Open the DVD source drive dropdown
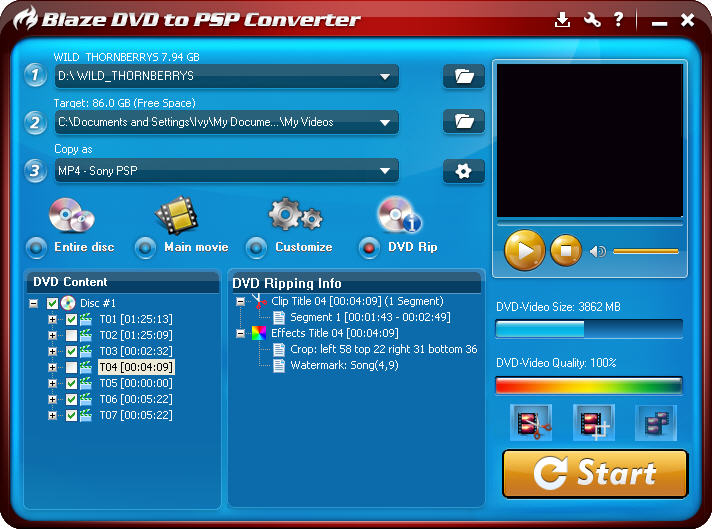 point(385,76)
